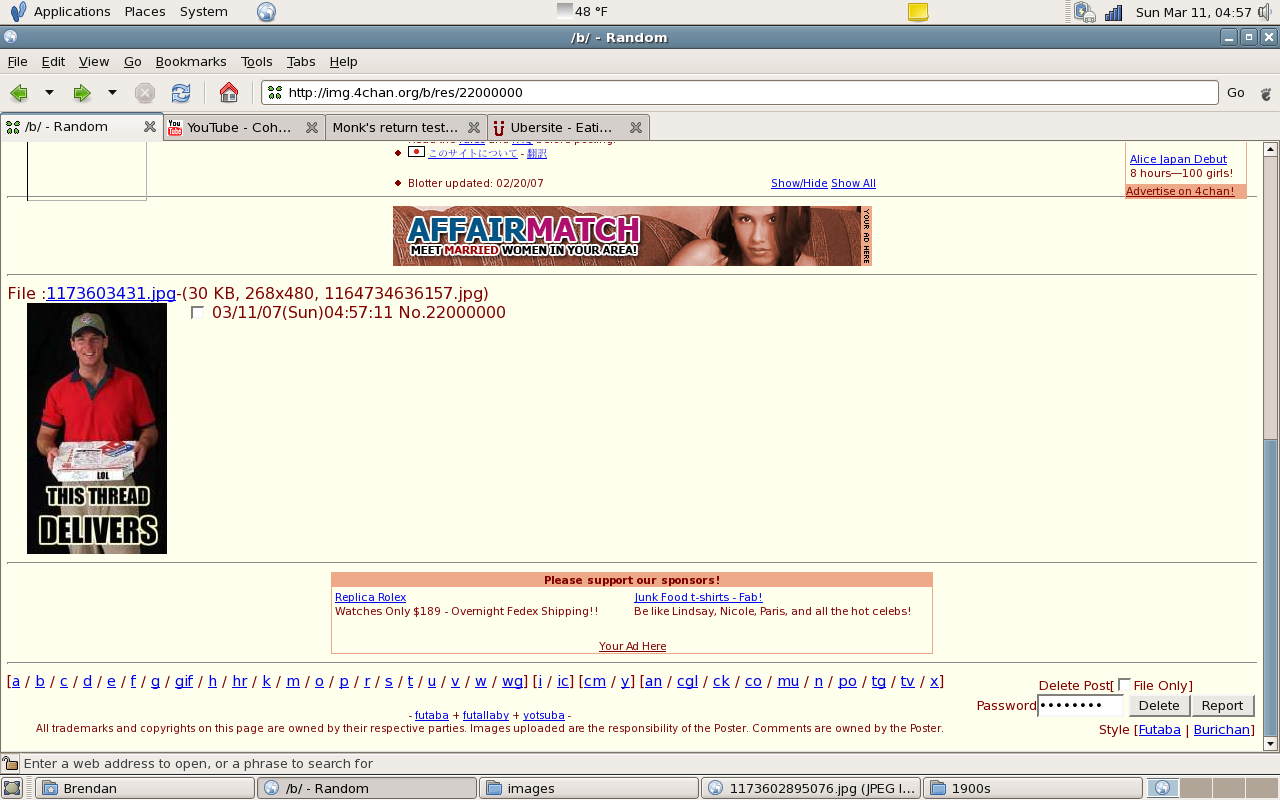Open the network monitor signal bars icon
Viewport: 1280px width, 800px height.
pos(1113,12)
